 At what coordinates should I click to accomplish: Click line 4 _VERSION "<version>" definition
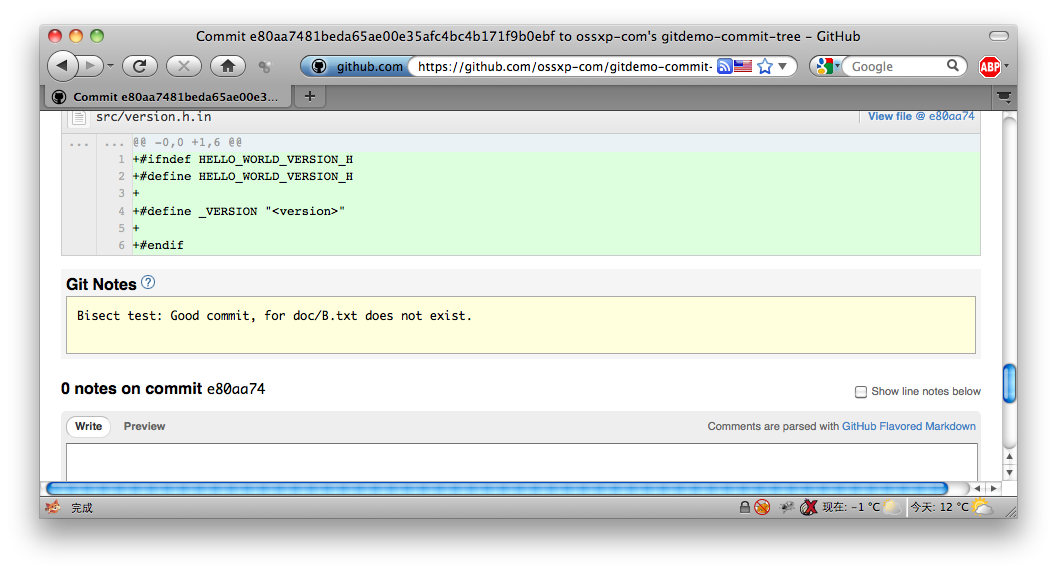(x=239, y=211)
